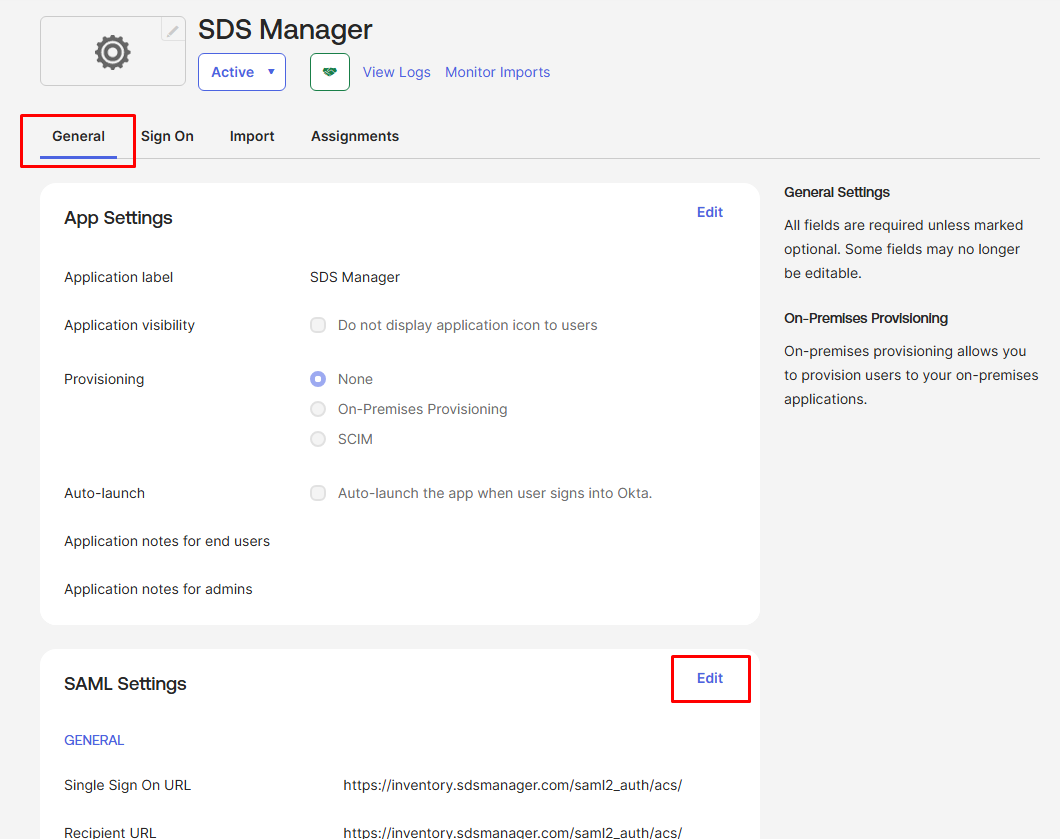This screenshot has width=1060, height=839.
Task: Toggle 'Do not display application icon' checkbox
Action: coord(318,325)
